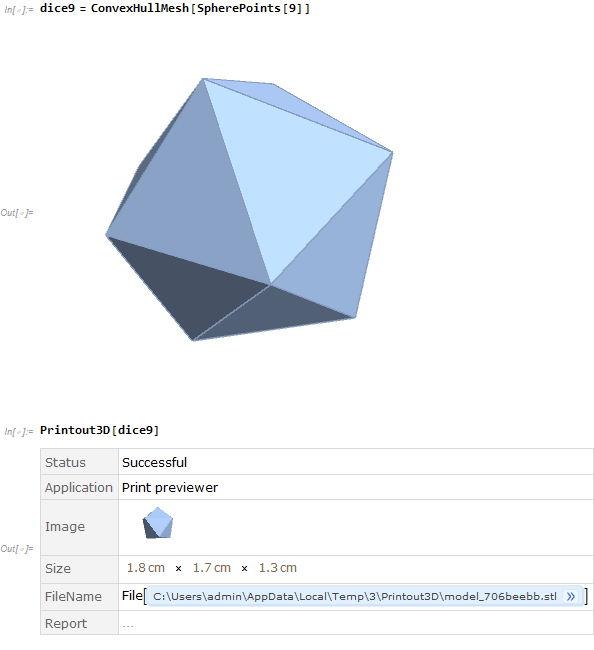This screenshot has height=650, width=594.
Task: Place cursor in the Printout3D[dice9] input line
Action: 99,430
